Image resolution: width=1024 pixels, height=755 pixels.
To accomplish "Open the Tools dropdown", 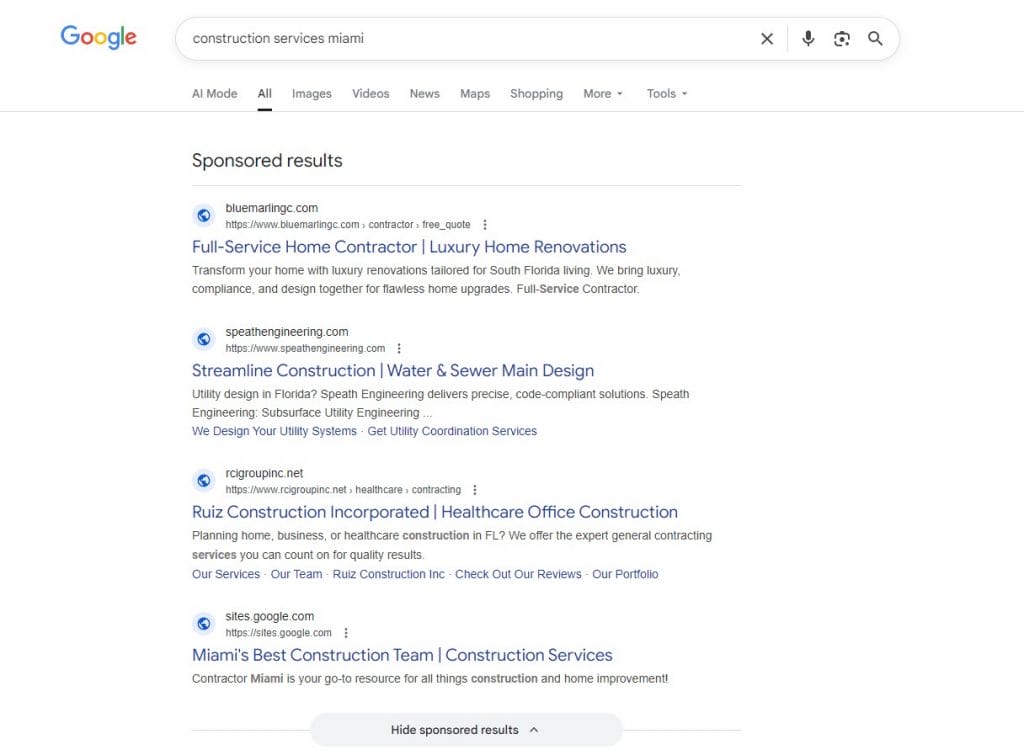I will coord(666,93).
